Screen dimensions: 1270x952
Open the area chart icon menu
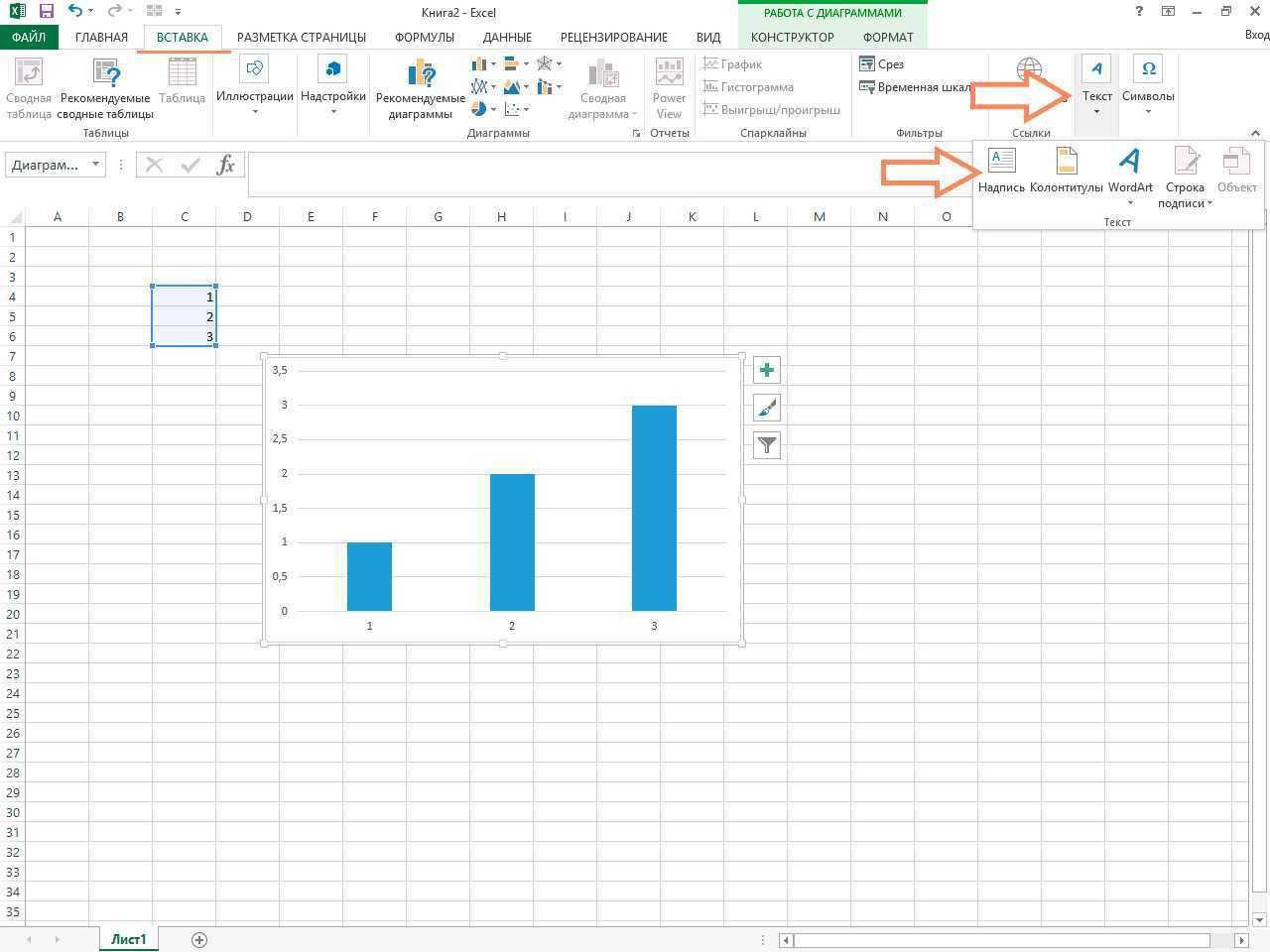coord(512,86)
